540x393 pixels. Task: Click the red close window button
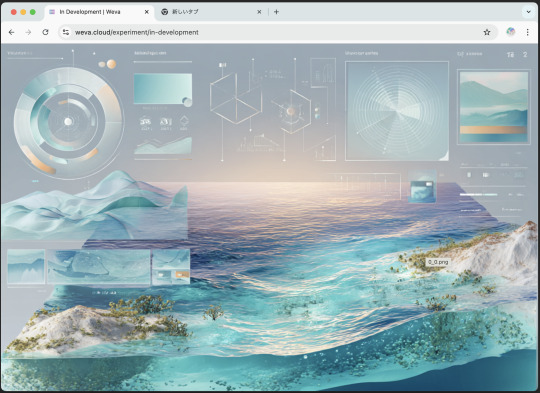(14, 12)
